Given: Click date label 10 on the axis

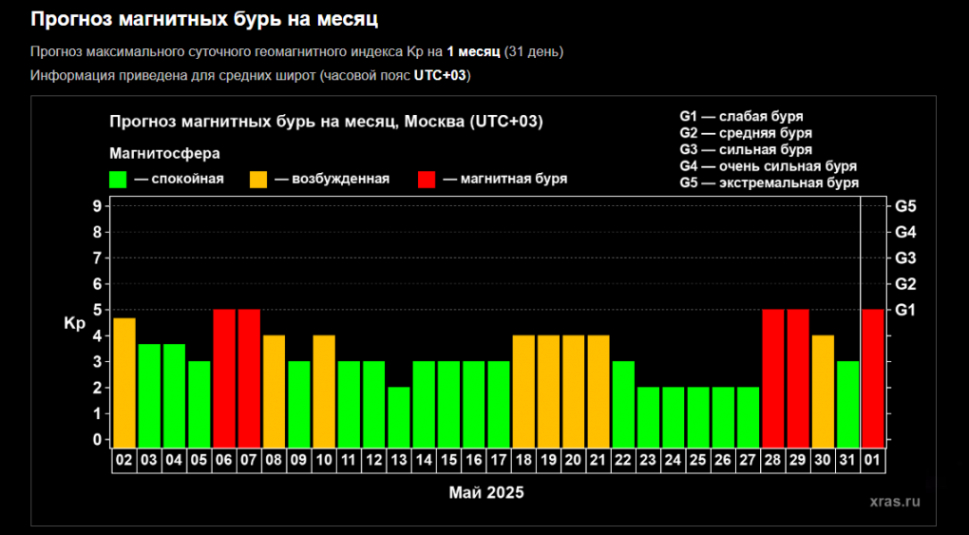Looking at the screenshot, I should [324, 461].
